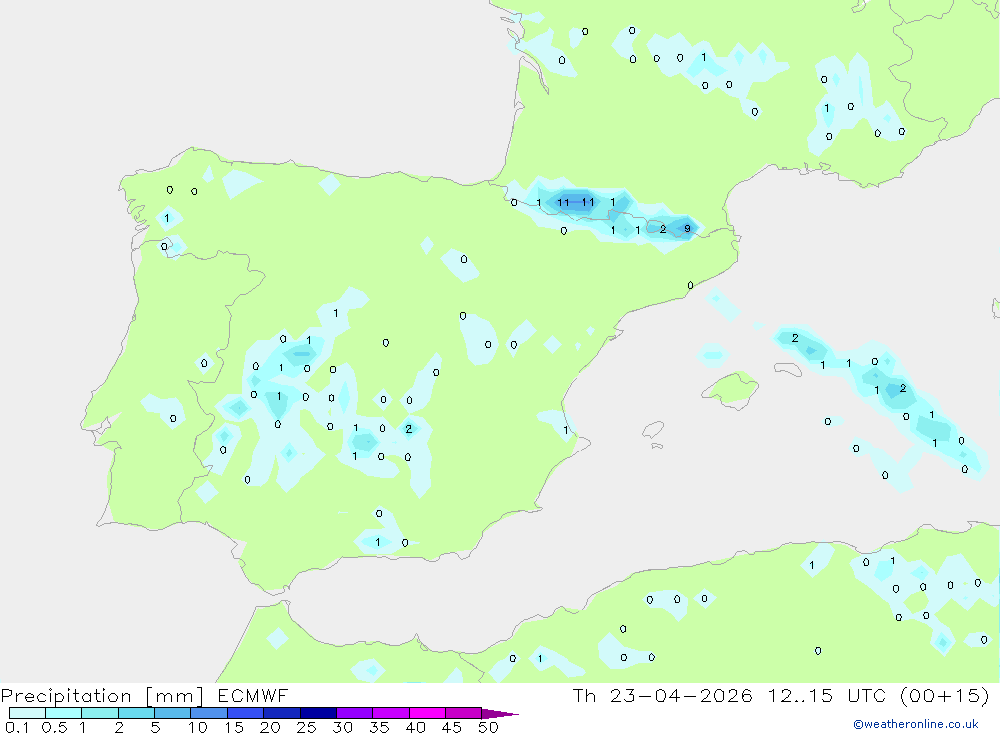Click the '9' precipitation value over the eastern Pyrenees
This screenshot has width=1000, height=733.
687,228
